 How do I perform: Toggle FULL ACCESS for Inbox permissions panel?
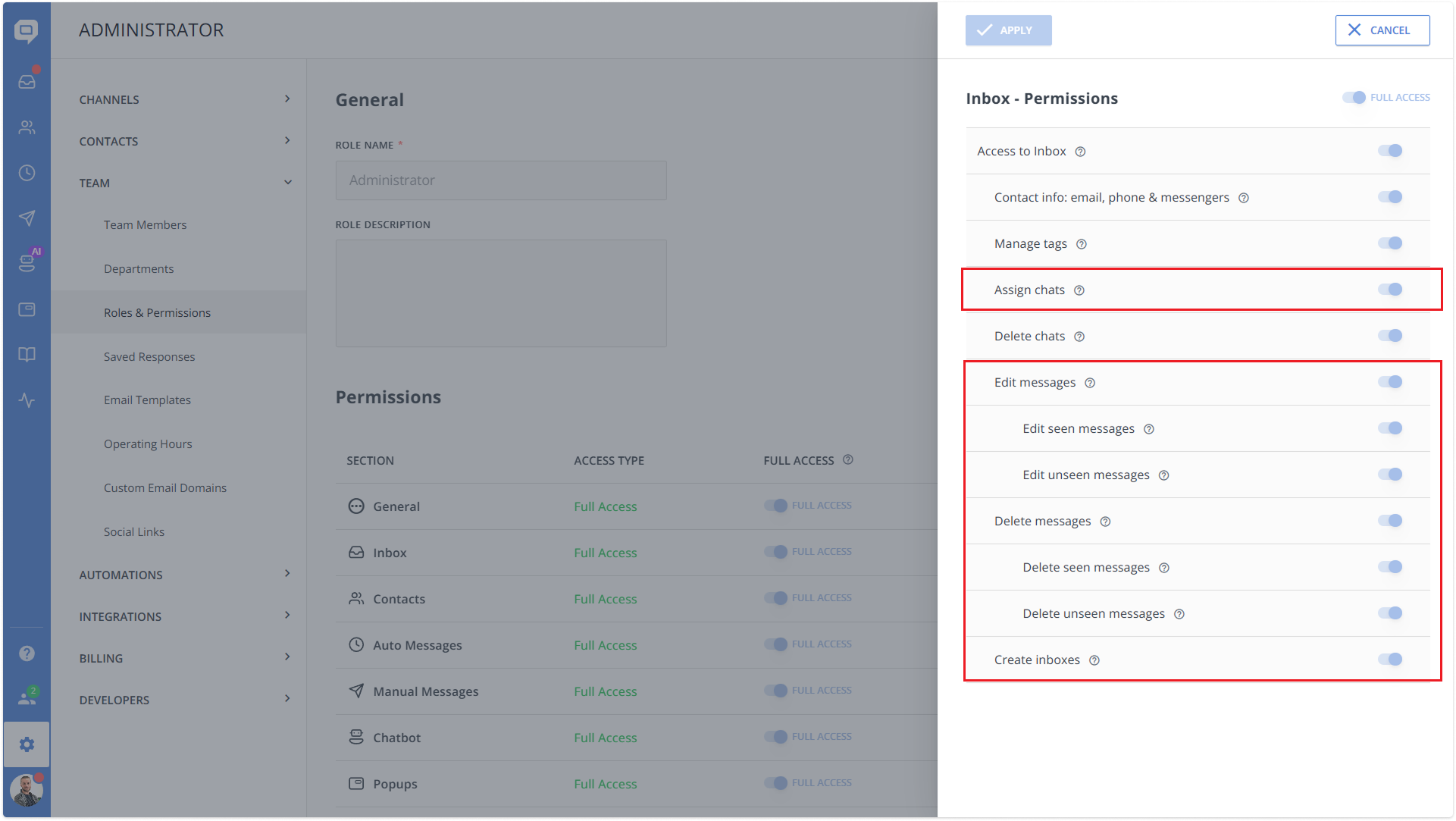1354,97
